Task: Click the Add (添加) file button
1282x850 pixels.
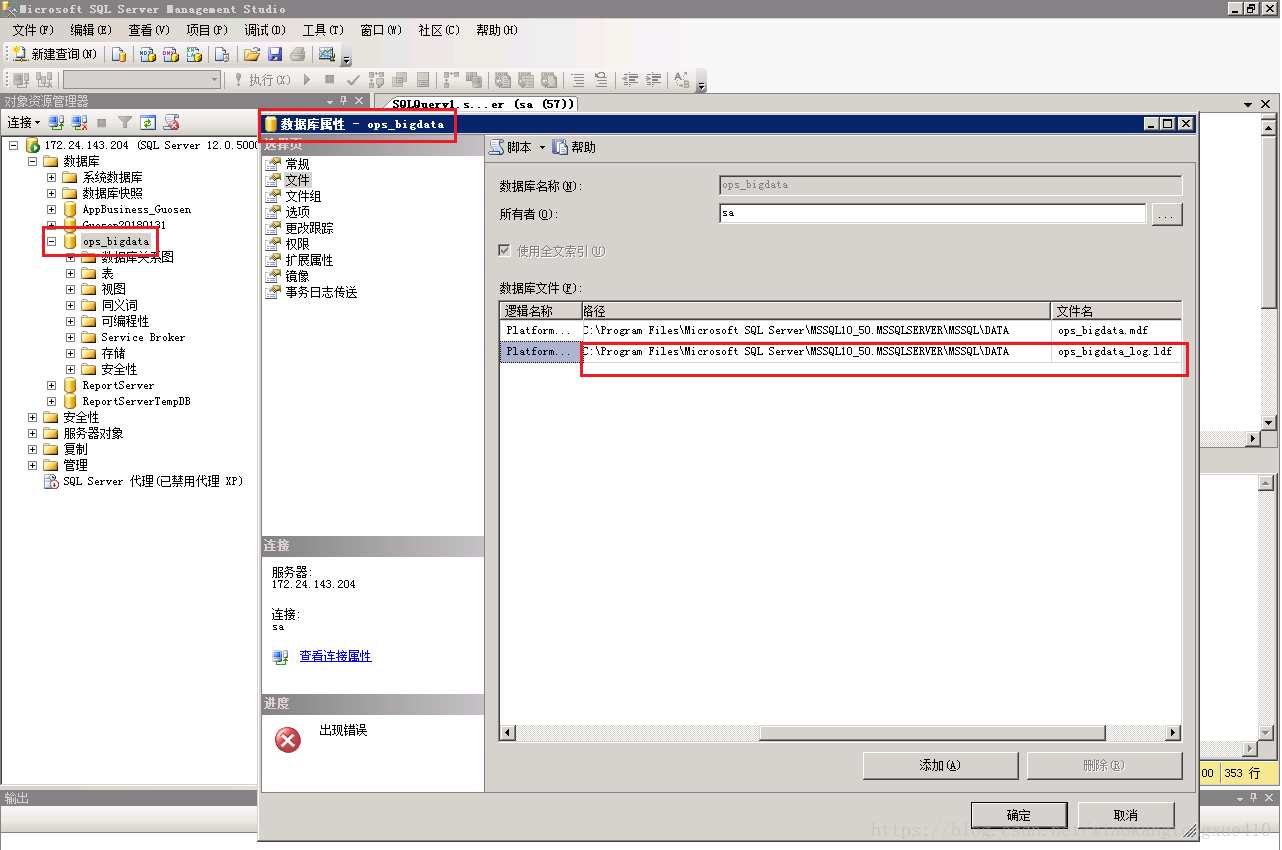Action: 940,765
